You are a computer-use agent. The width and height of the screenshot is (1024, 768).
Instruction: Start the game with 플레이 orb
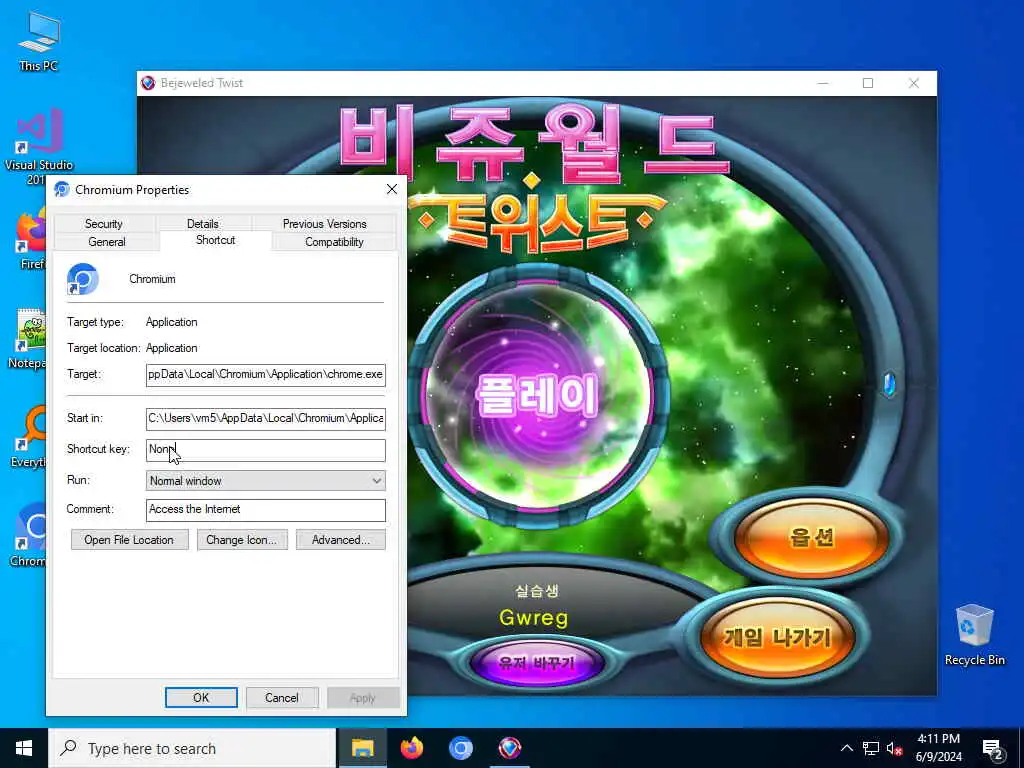click(x=538, y=396)
